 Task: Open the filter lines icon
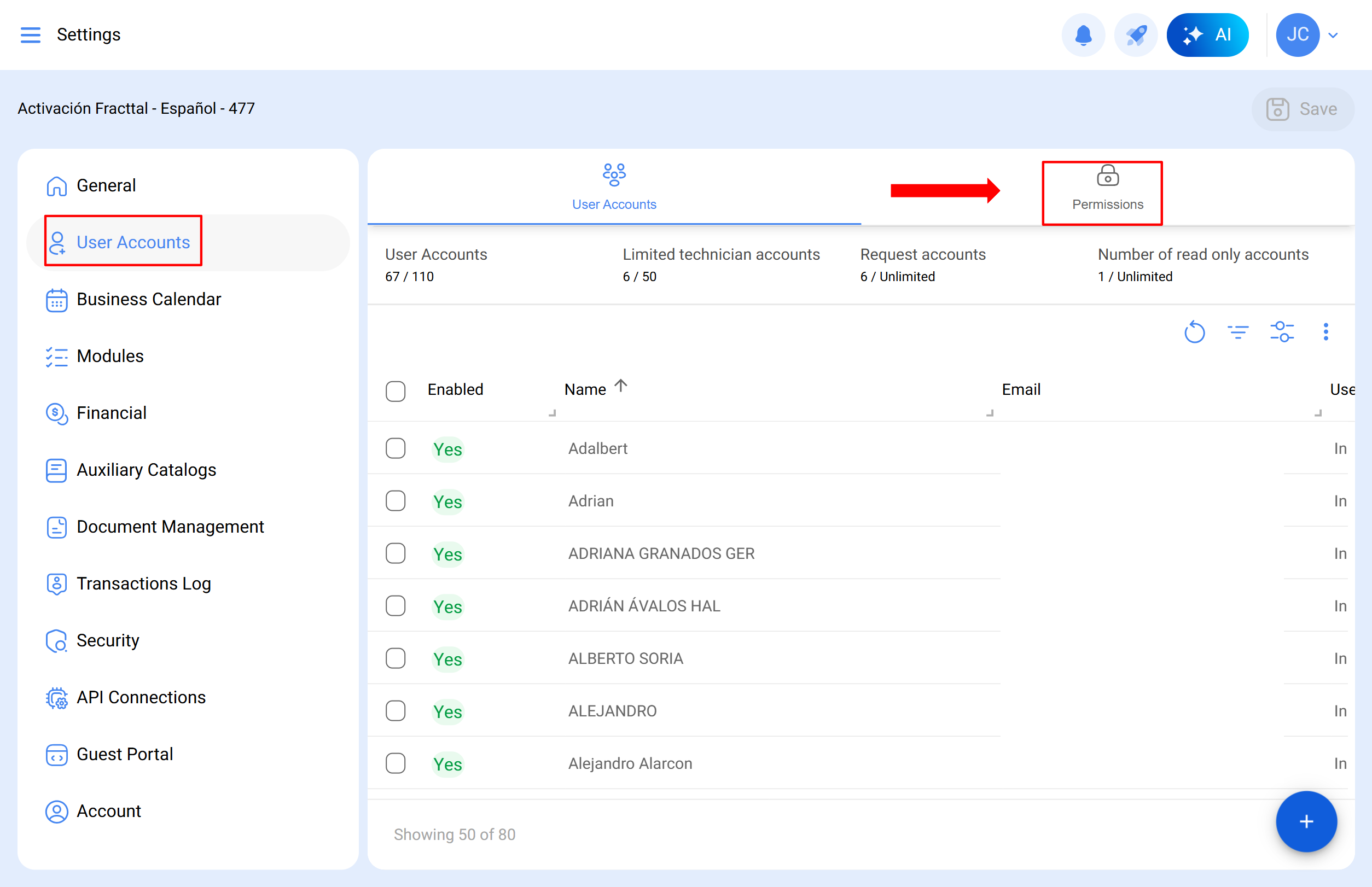tap(1237, 332)
